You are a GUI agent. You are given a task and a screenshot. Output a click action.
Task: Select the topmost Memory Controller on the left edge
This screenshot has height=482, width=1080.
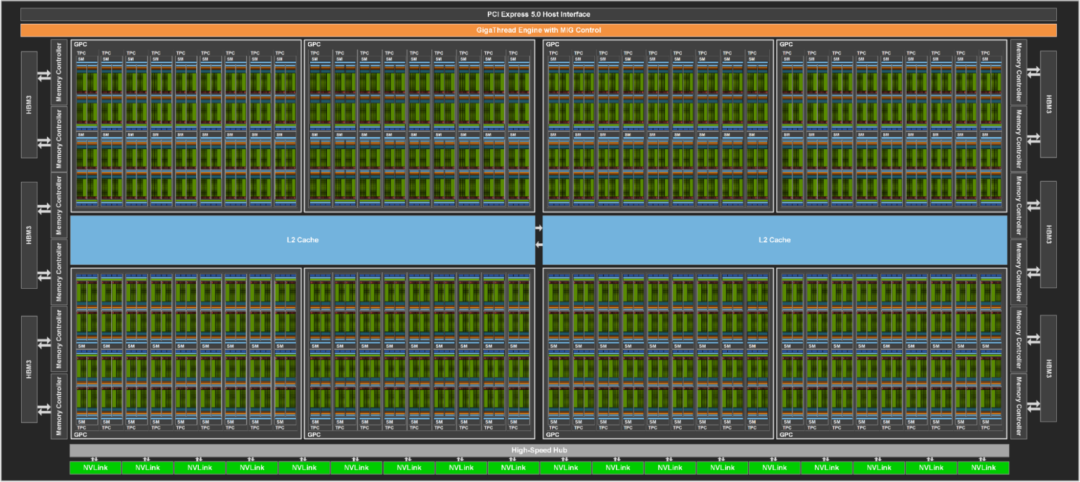(60, 72)
